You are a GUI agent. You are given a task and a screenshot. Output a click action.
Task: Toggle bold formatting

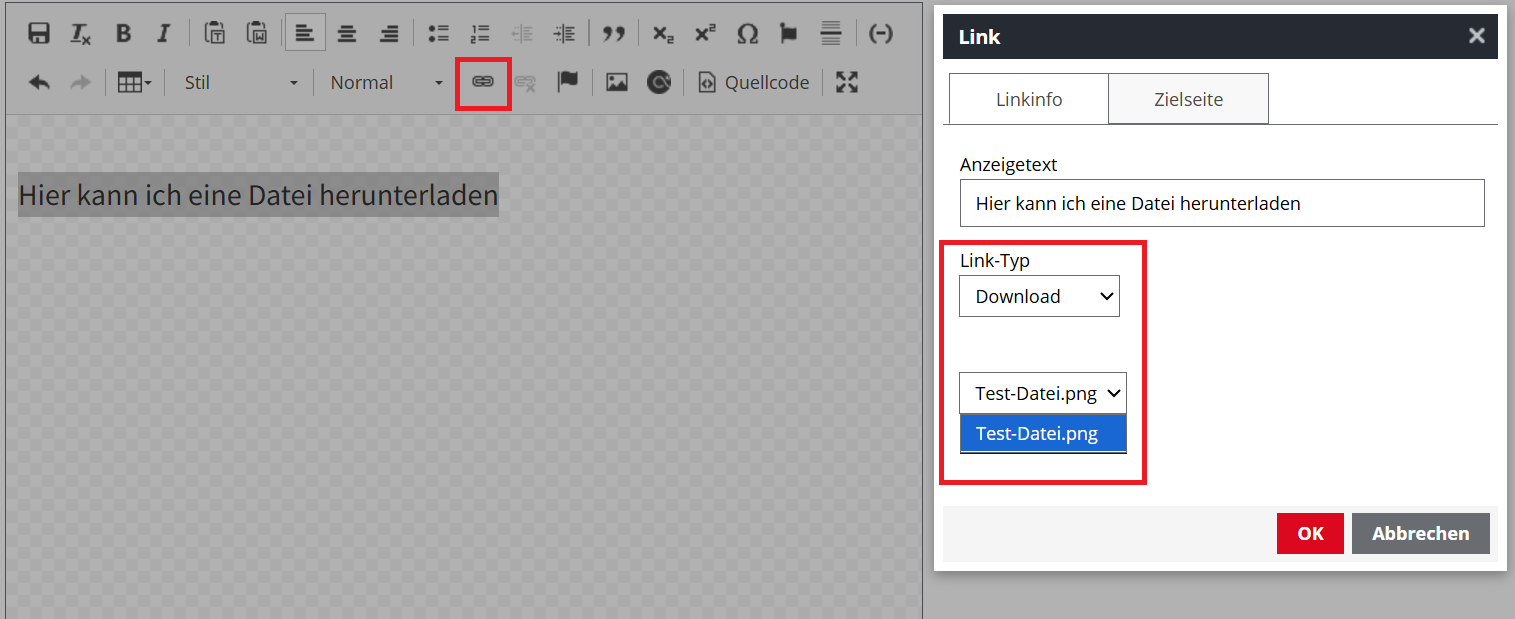pos(123,33)
